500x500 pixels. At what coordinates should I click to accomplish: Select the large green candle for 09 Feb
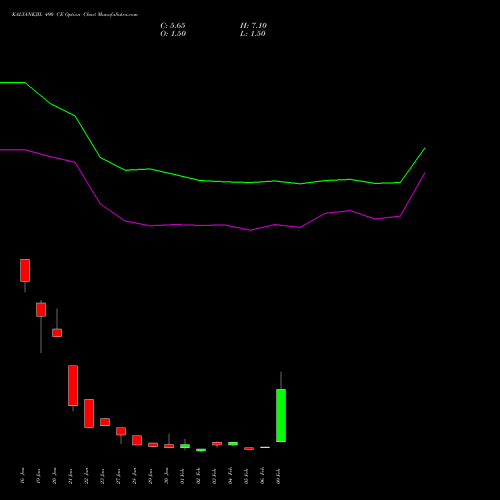click(281, 415)
